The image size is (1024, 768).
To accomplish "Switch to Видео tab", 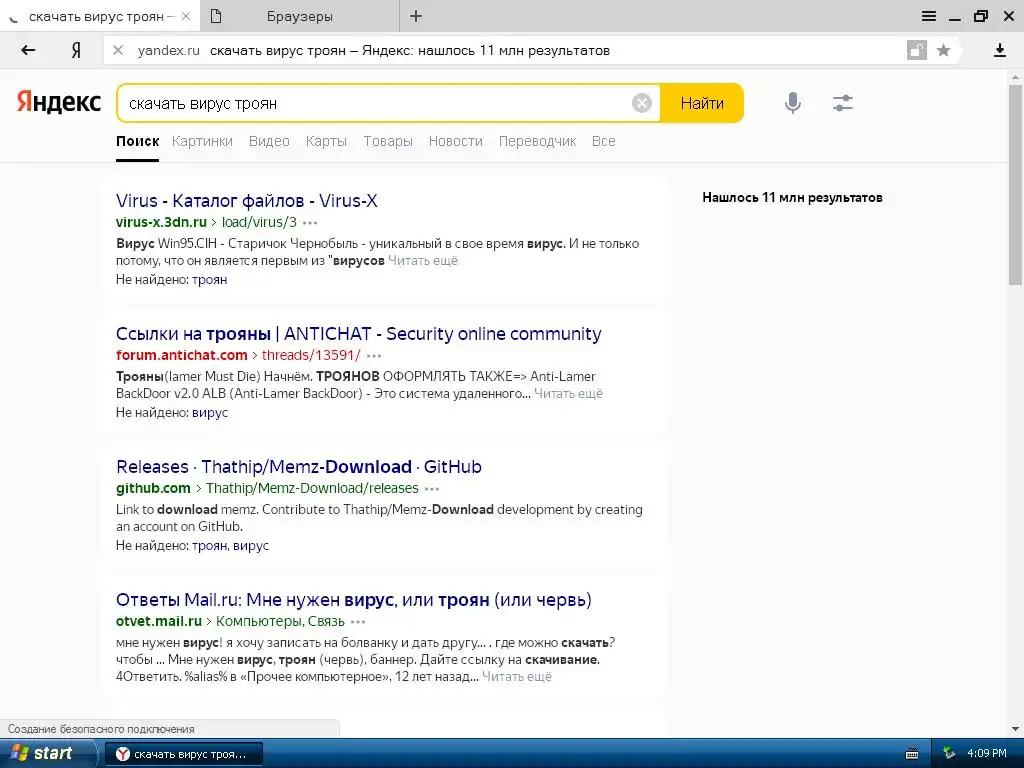I will click(269, 141).
